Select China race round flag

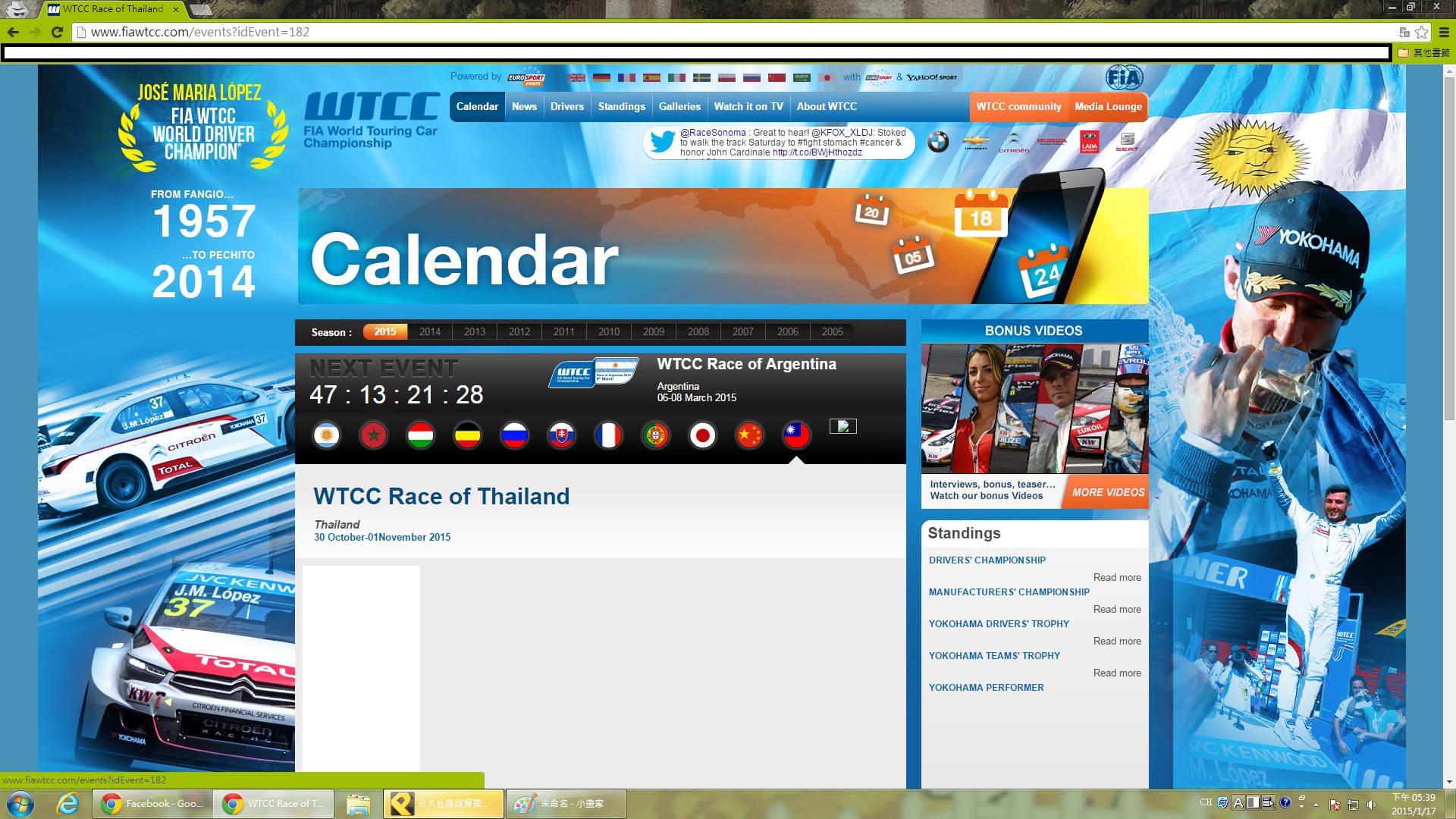[750, 435]
